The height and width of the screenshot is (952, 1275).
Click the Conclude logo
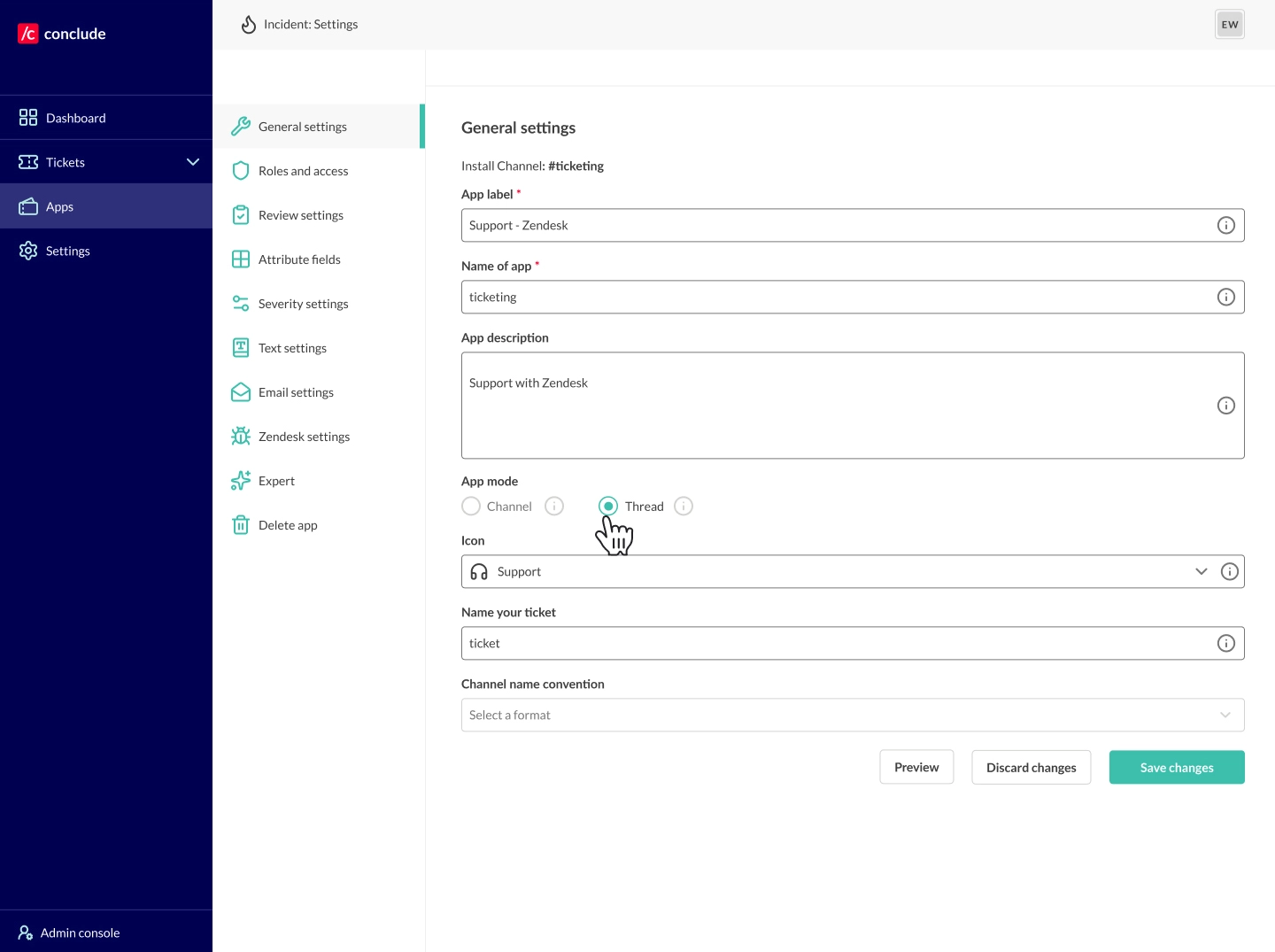(62, 34)
